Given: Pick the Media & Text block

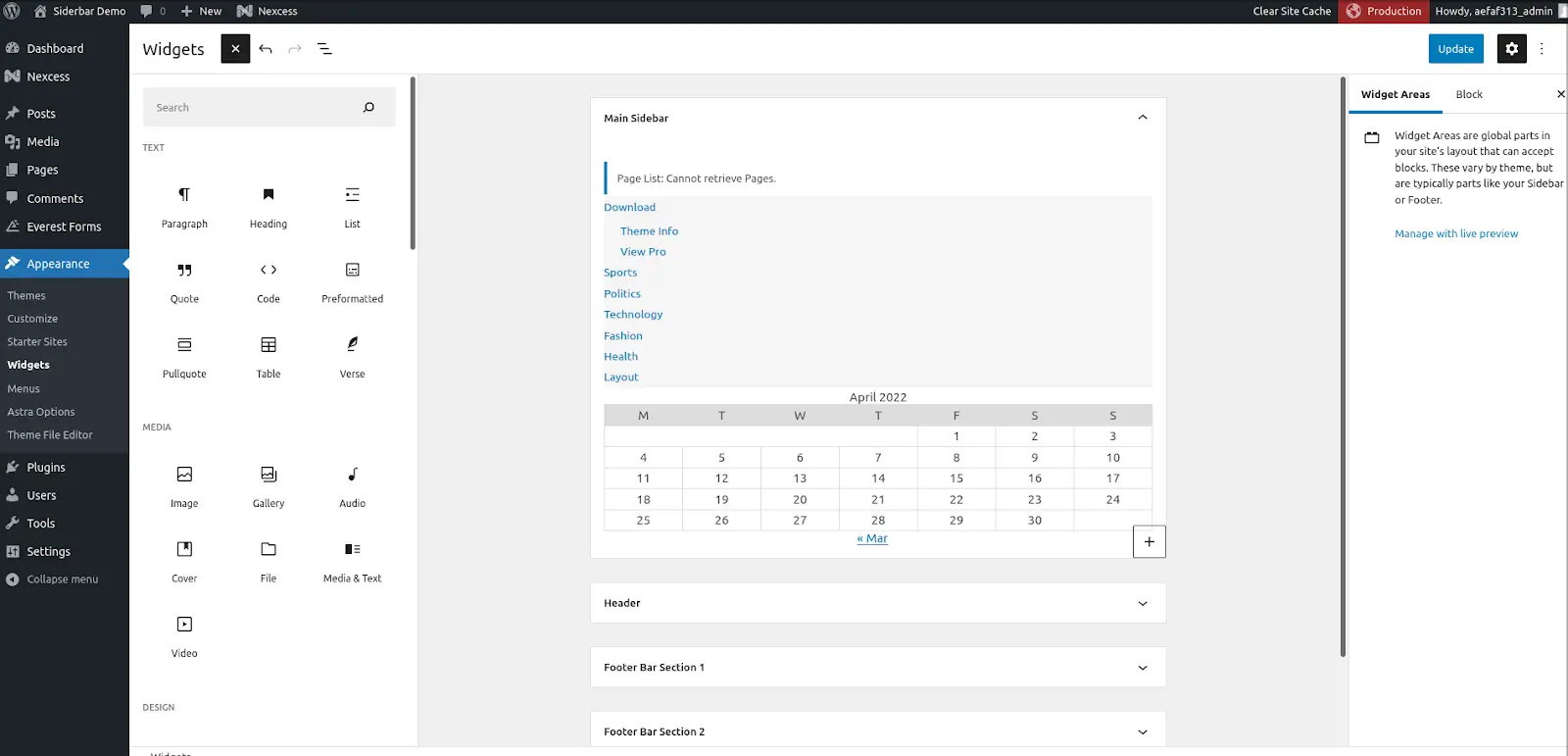Looking at the screenshot, I should point(352,560).
